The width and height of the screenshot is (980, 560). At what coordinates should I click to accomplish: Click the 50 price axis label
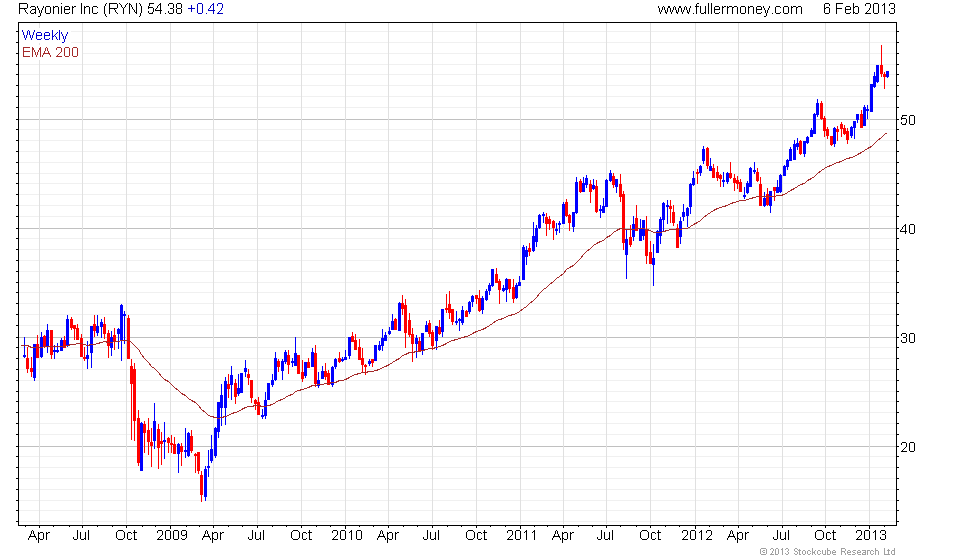pos(908,120)
